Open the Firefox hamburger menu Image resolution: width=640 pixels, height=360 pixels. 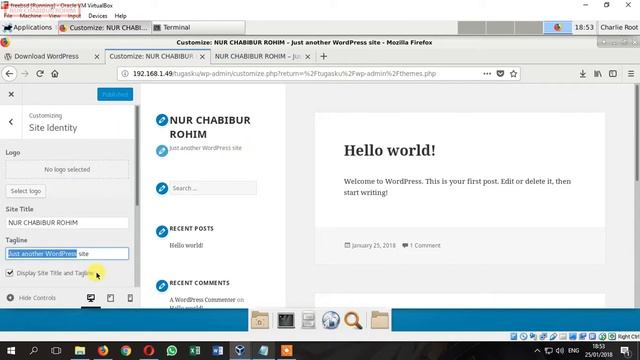click(631, 74)
